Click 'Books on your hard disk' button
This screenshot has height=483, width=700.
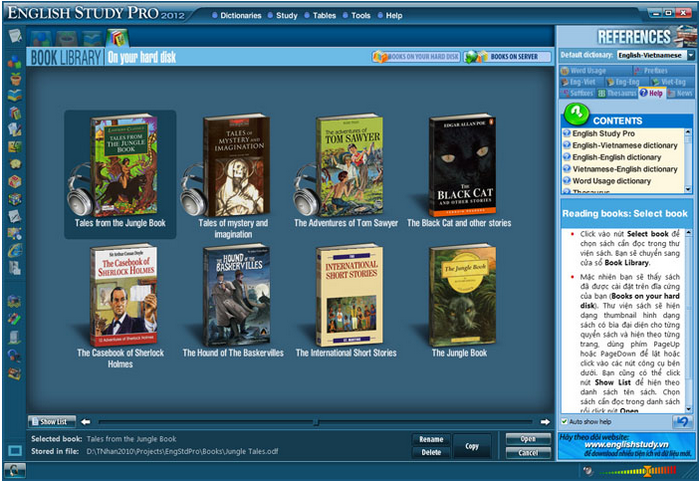click(x=413, y=57)
